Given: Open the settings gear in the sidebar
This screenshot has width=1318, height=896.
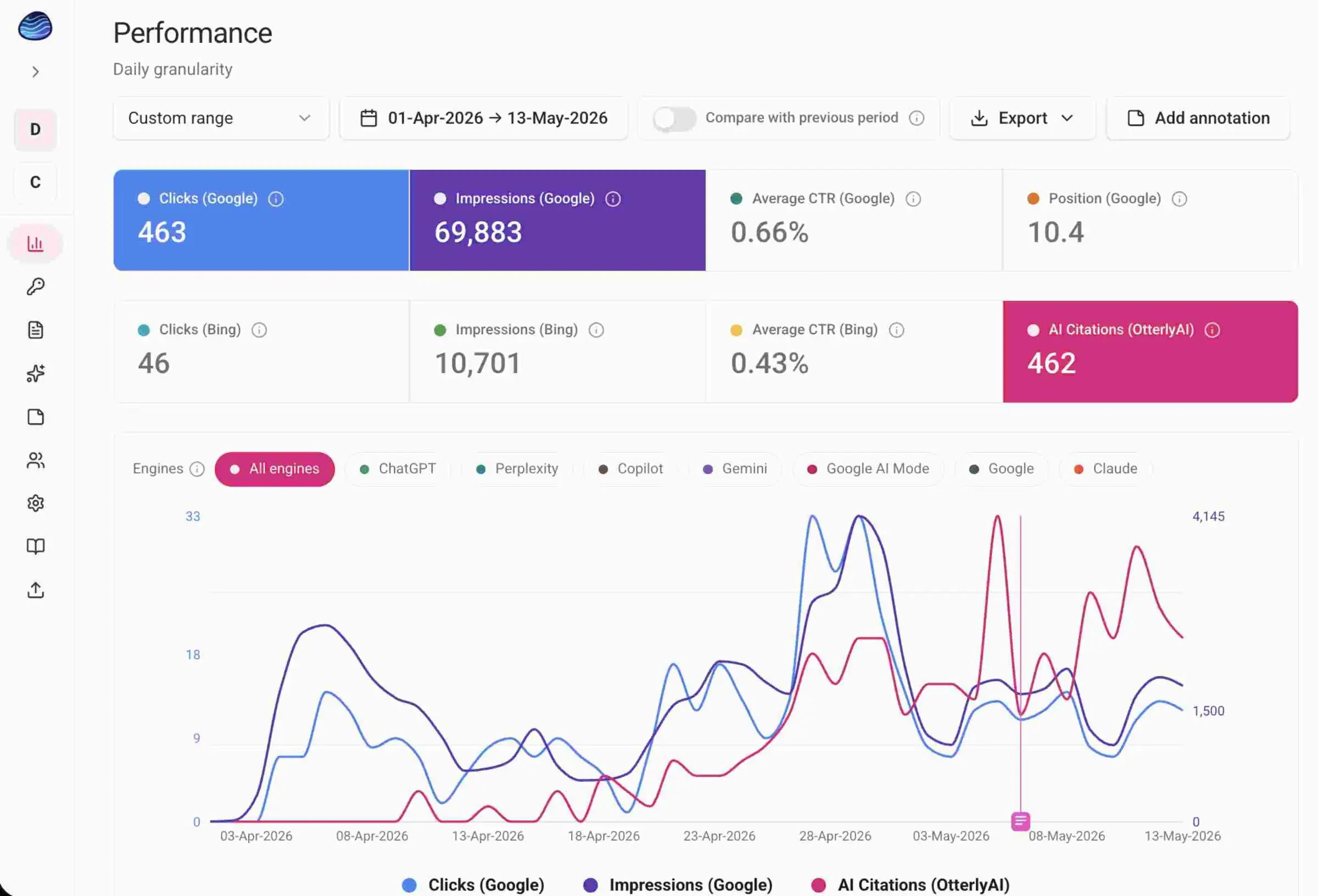Looking at the screenshot, I should click(x=36, y=503).
